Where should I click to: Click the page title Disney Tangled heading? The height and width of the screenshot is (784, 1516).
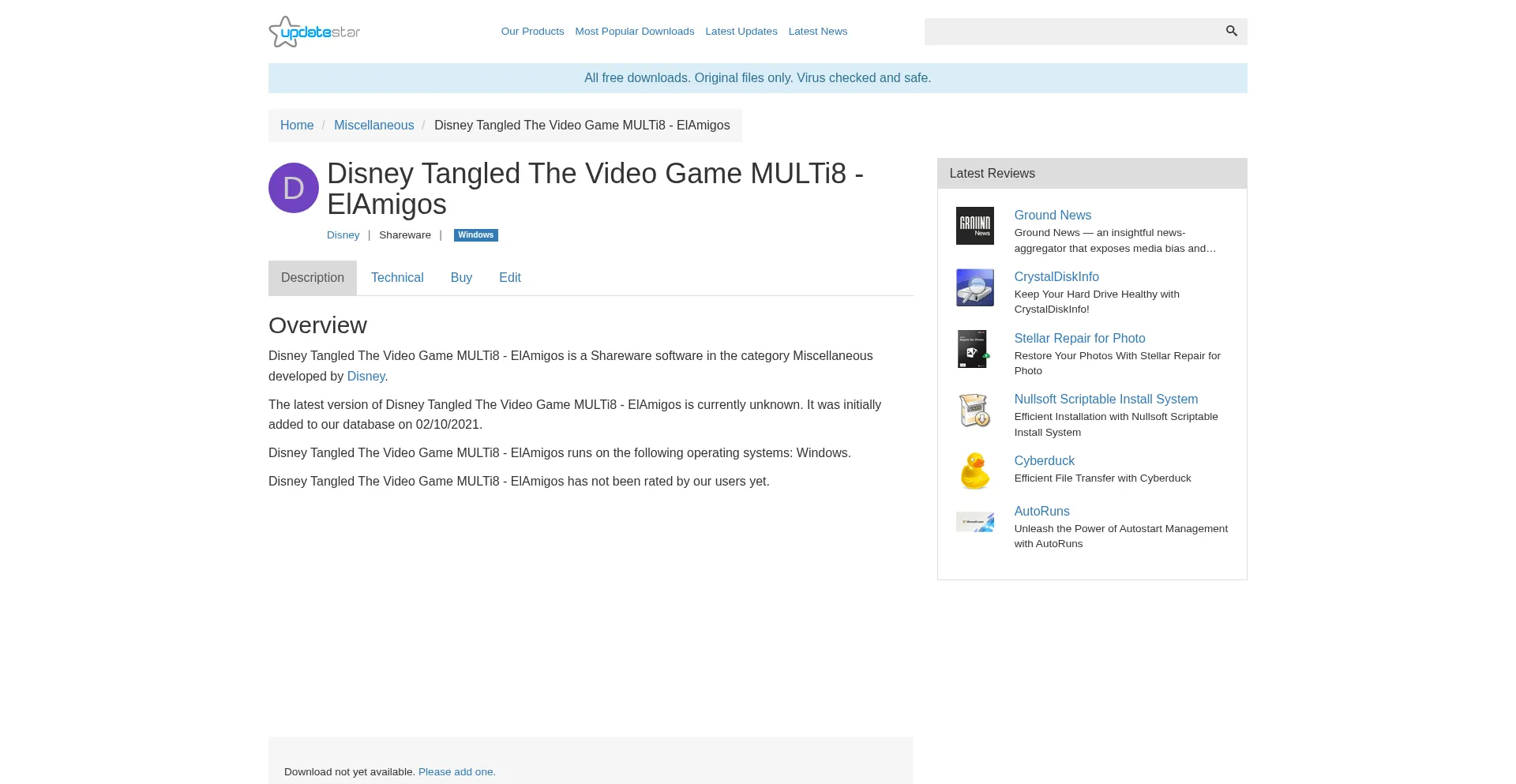click(x=595, y=189)
